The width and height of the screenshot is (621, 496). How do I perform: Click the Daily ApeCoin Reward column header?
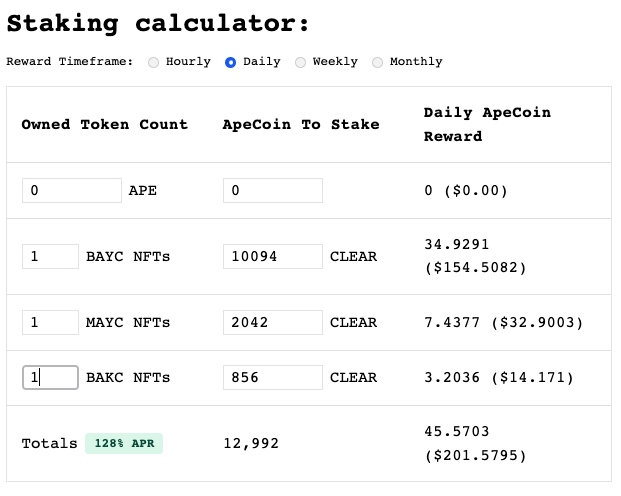coord(487,124)
